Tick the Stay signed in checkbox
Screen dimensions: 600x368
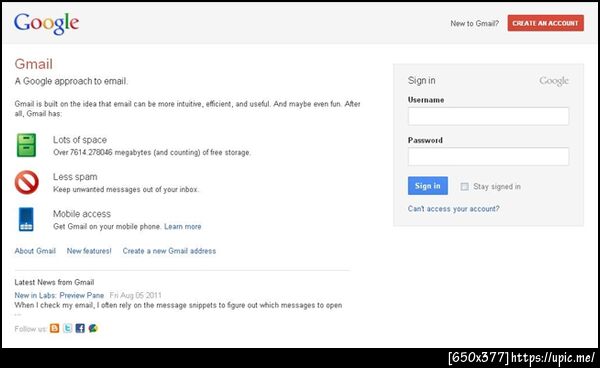(x=465, y=187)
